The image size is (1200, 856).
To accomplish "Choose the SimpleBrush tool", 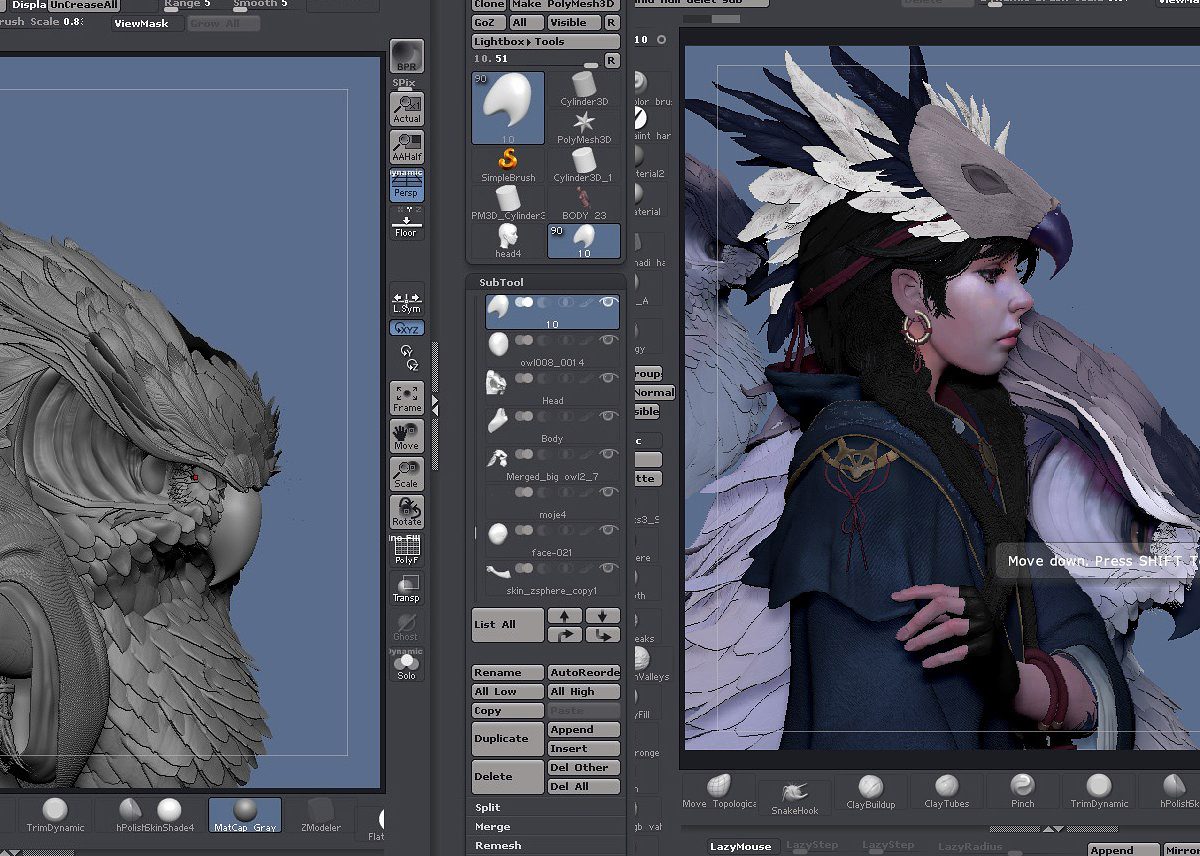I will [x=508, y=165].
